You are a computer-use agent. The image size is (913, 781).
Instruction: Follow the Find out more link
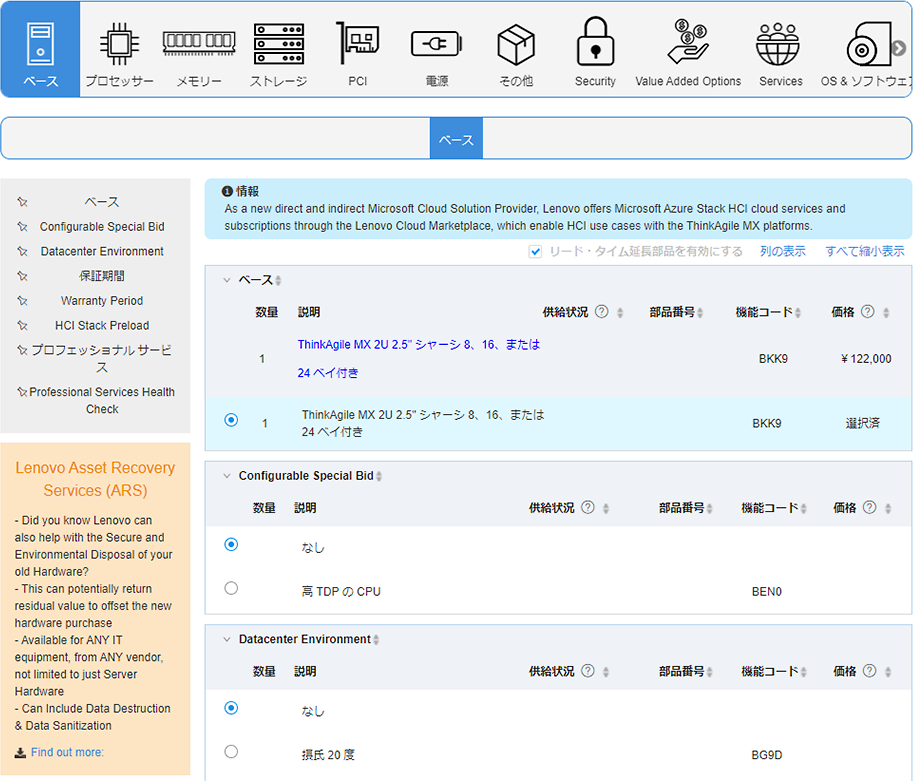67,752
